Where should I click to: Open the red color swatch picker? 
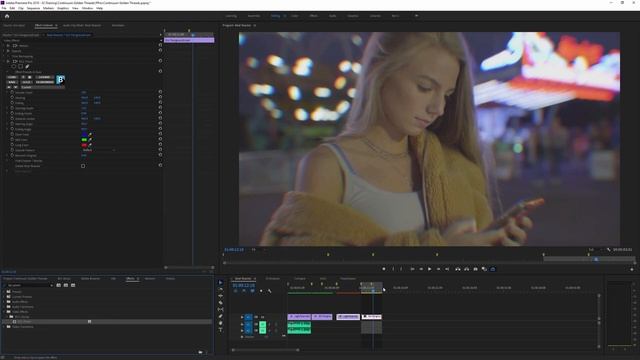point(84,145)
